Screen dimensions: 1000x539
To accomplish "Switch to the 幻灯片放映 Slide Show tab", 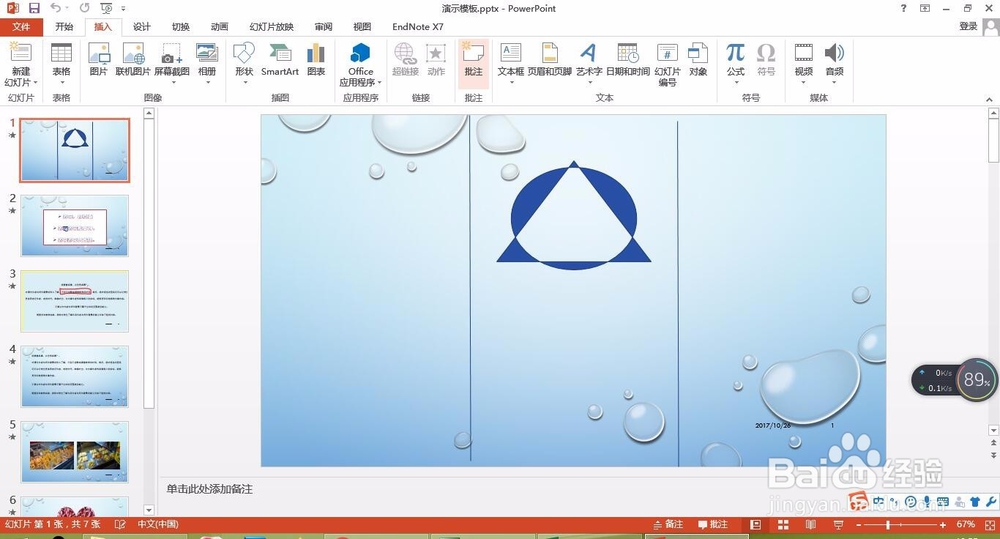I will click(272, 27).
